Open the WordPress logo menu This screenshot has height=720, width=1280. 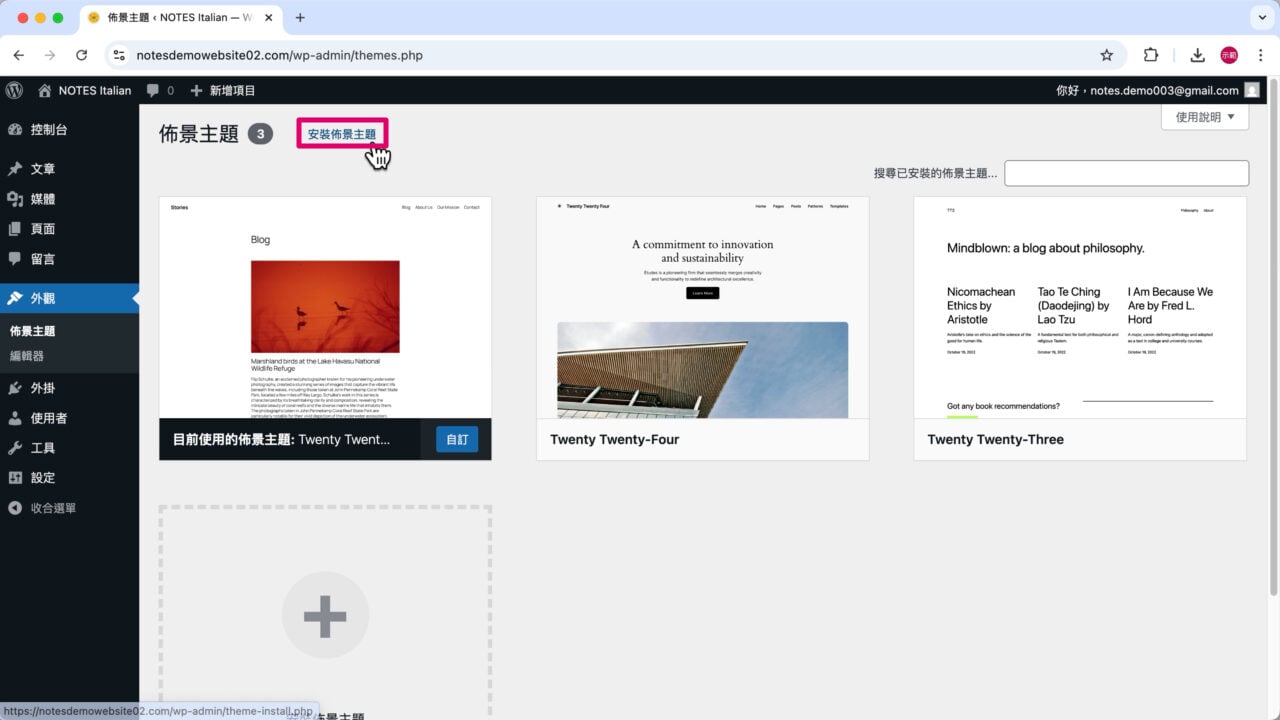(x=14, y=90)
